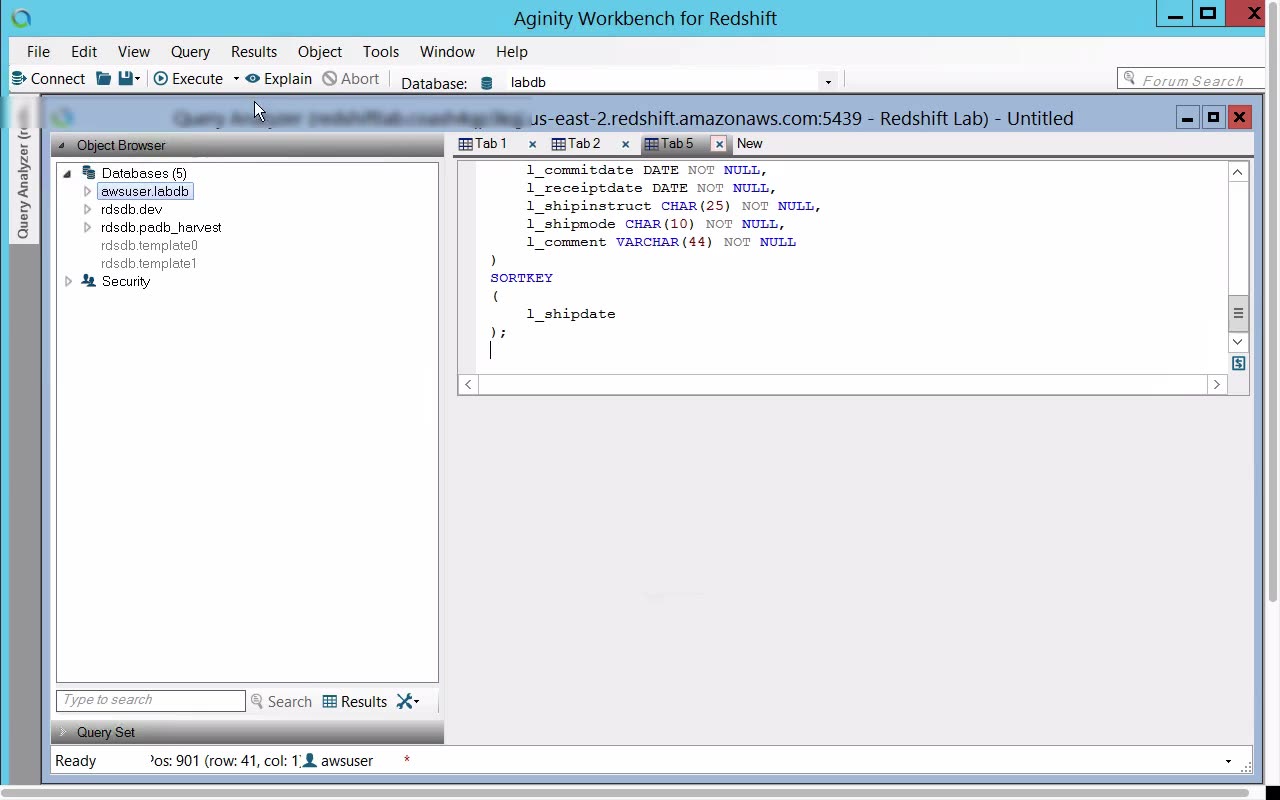
Task: Expand the Security tree node
Action: coord(68,282)
